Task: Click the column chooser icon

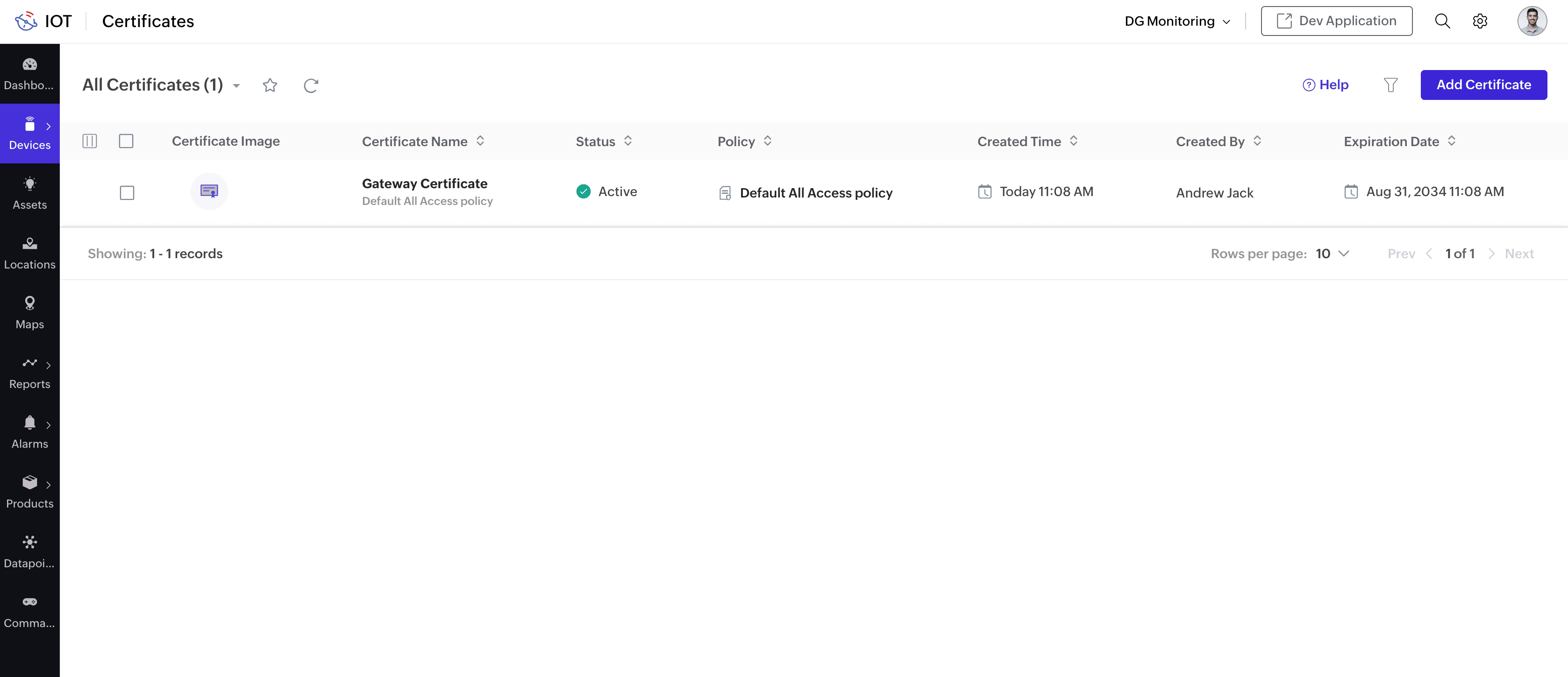Action: pyautogui.click(x=90, y=141)
